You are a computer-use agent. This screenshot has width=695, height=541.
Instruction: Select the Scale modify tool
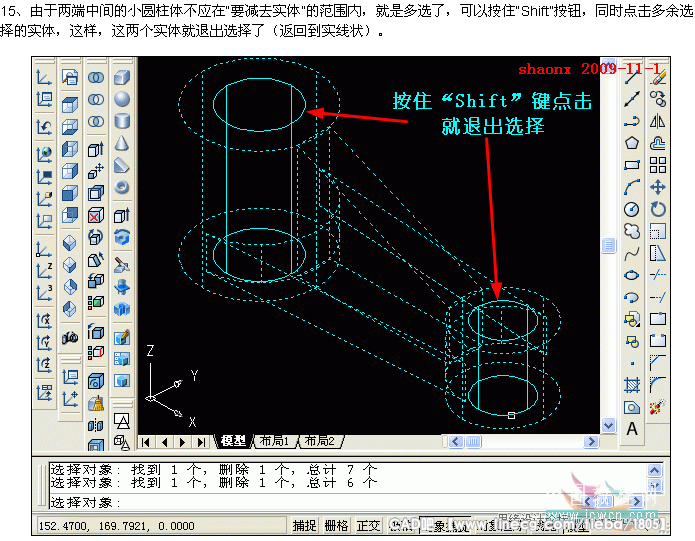pos(658,231)
